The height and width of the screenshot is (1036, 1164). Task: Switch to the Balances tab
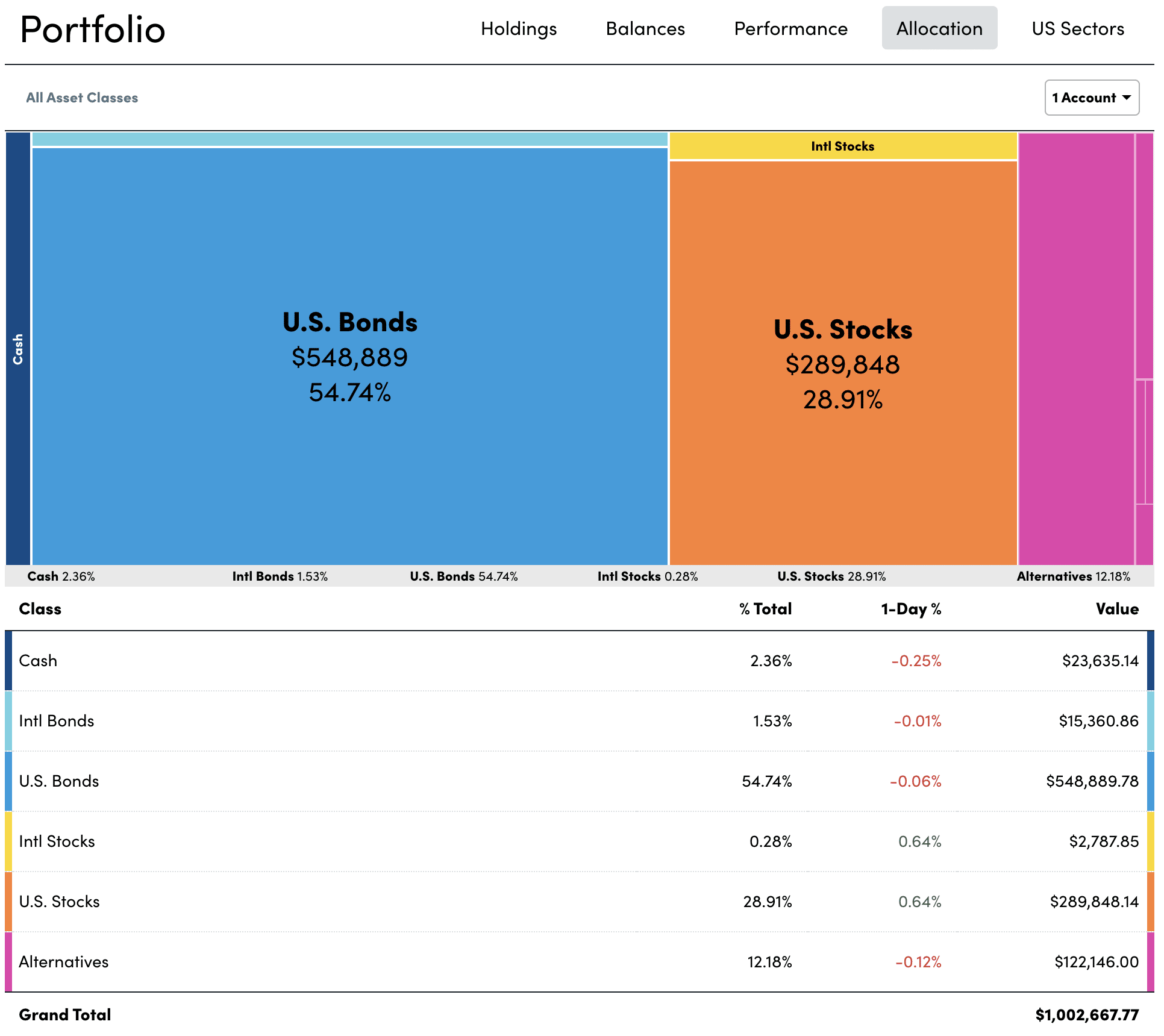(645, 28)
